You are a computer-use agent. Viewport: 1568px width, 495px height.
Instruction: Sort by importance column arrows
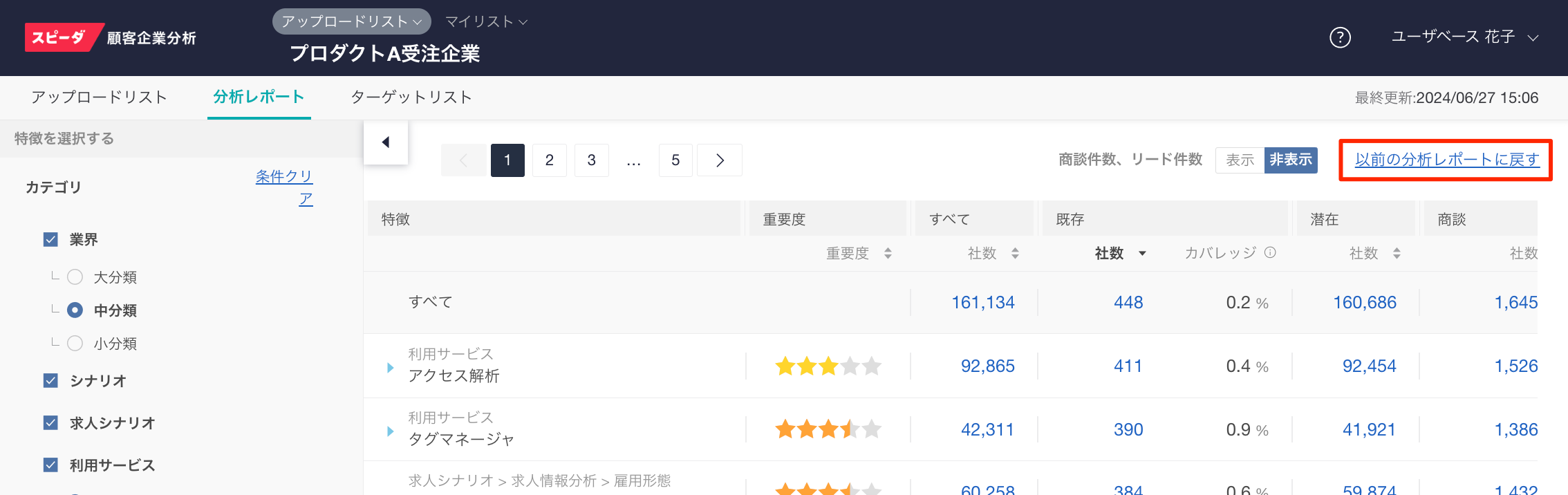pyautogui.click(x=888, y=254)
